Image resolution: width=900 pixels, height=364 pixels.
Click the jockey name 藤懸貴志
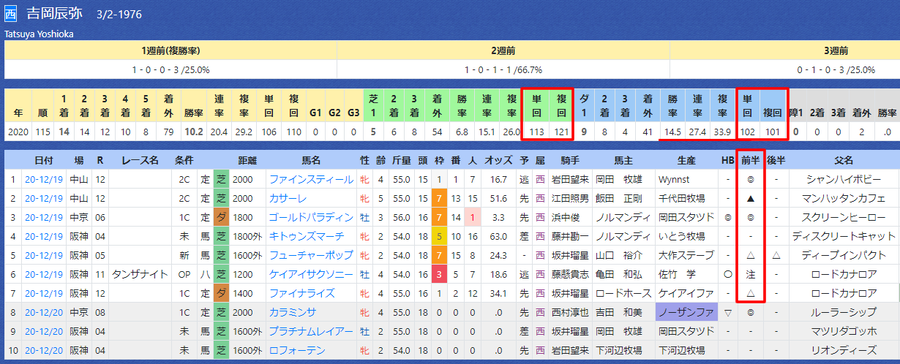570,274
